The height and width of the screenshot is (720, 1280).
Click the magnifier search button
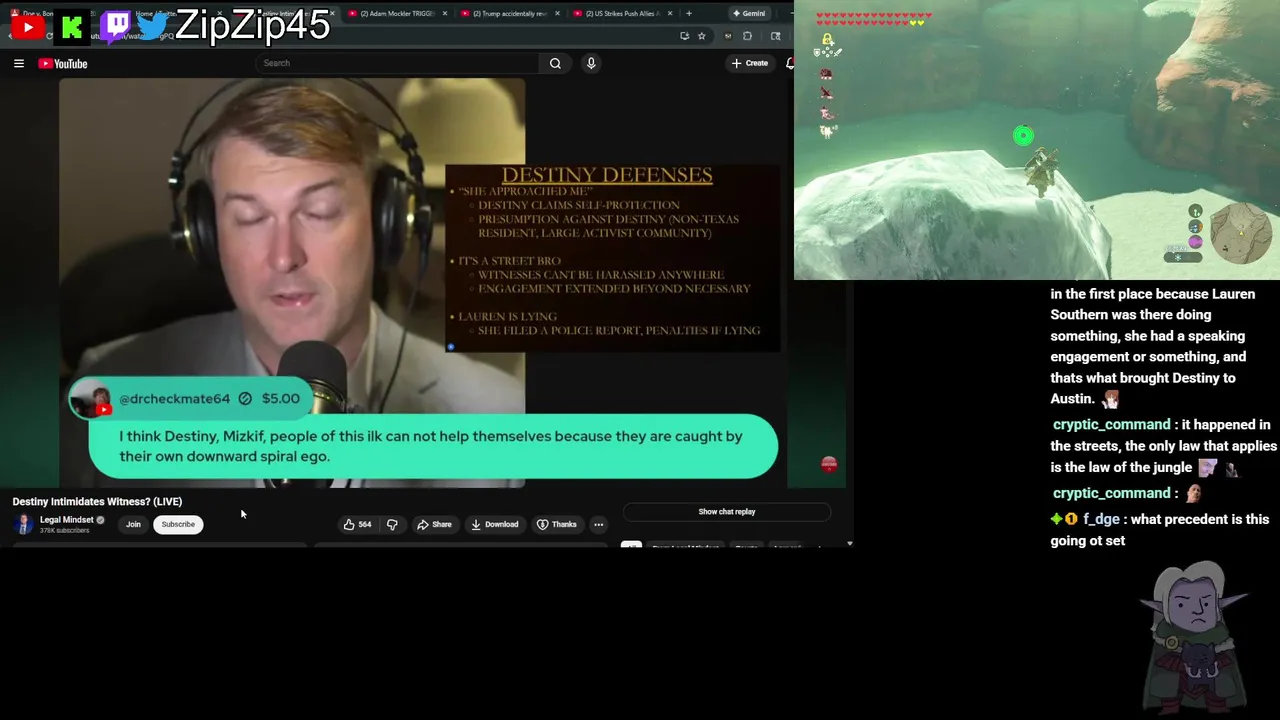555,63
